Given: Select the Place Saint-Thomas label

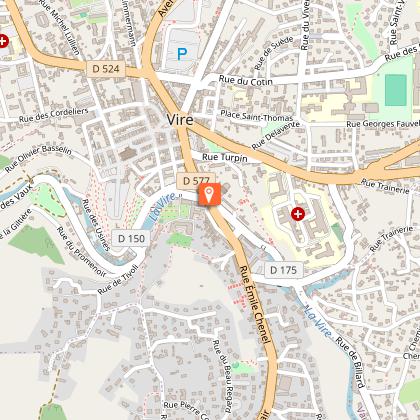Looking at the screenshot, I should [257, 116].
